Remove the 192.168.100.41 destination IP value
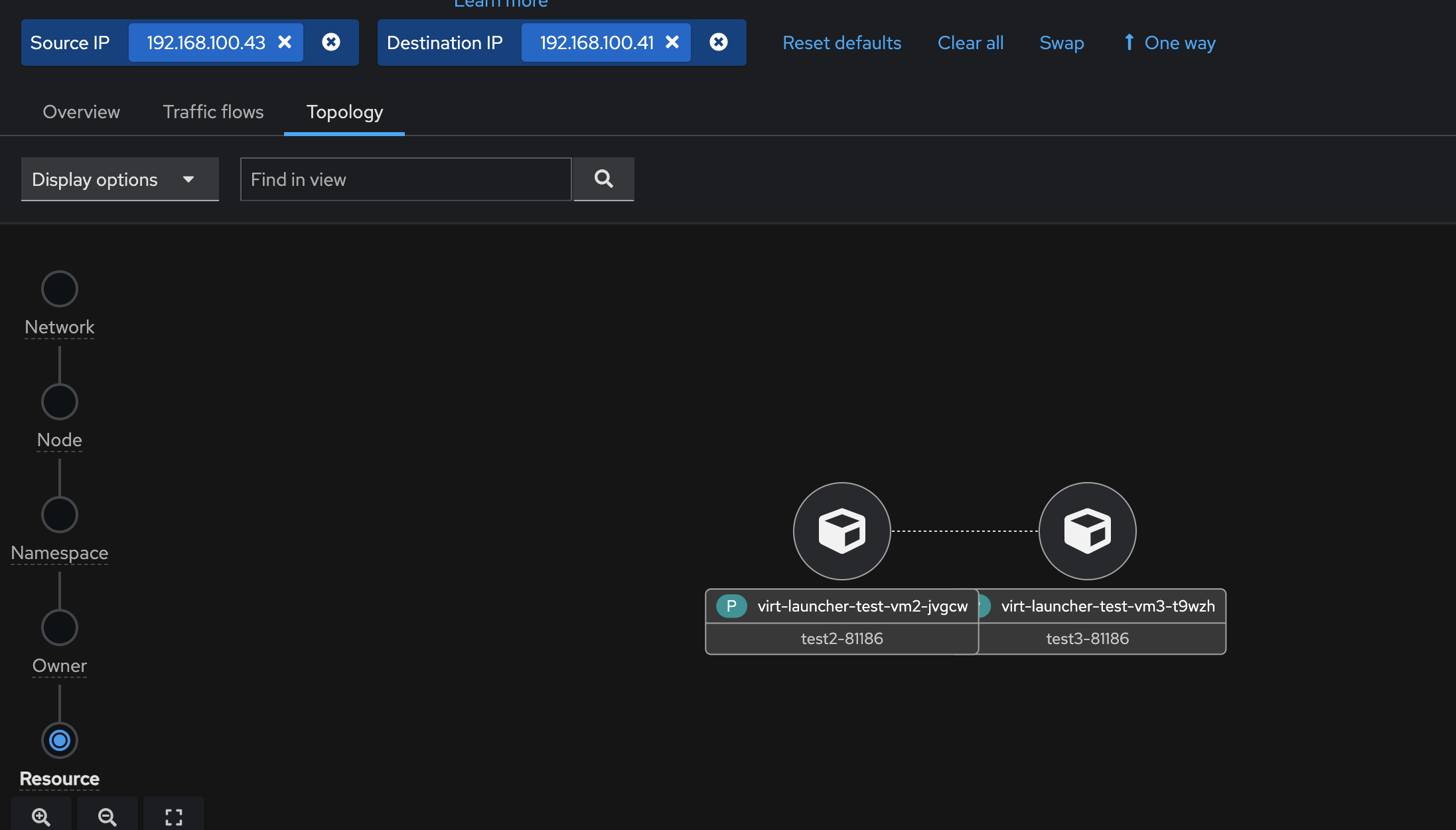Screen dimensions: 1456x830 click(x=672, y=42)
